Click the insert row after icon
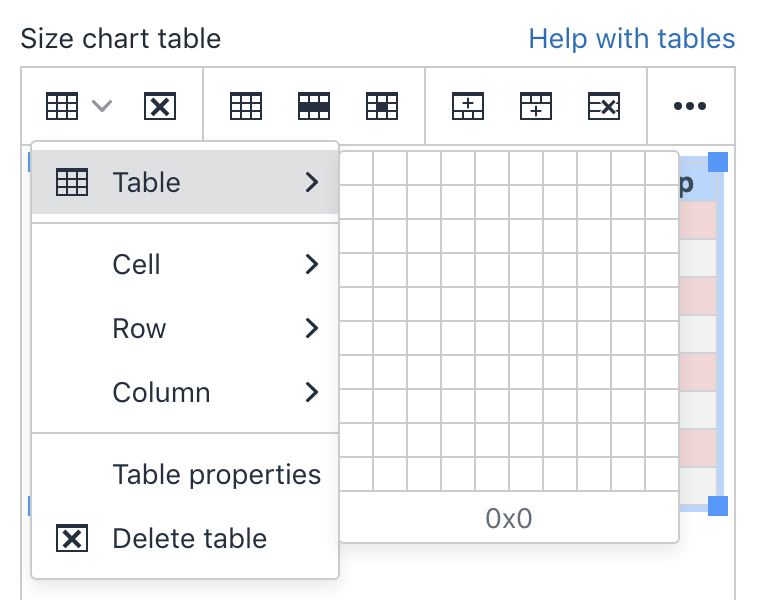 point(536,105)
